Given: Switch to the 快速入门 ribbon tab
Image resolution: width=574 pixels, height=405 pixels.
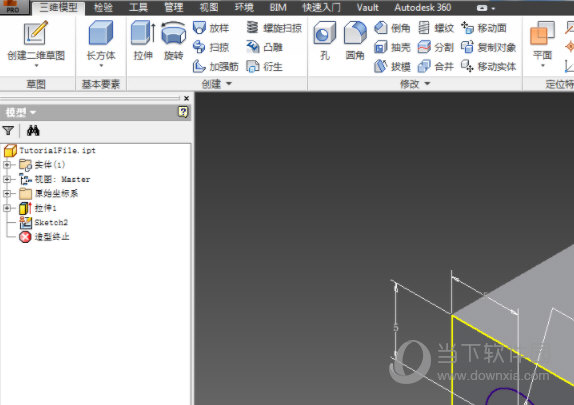Looking at the screenshot, I should click(x=322, y=8).
